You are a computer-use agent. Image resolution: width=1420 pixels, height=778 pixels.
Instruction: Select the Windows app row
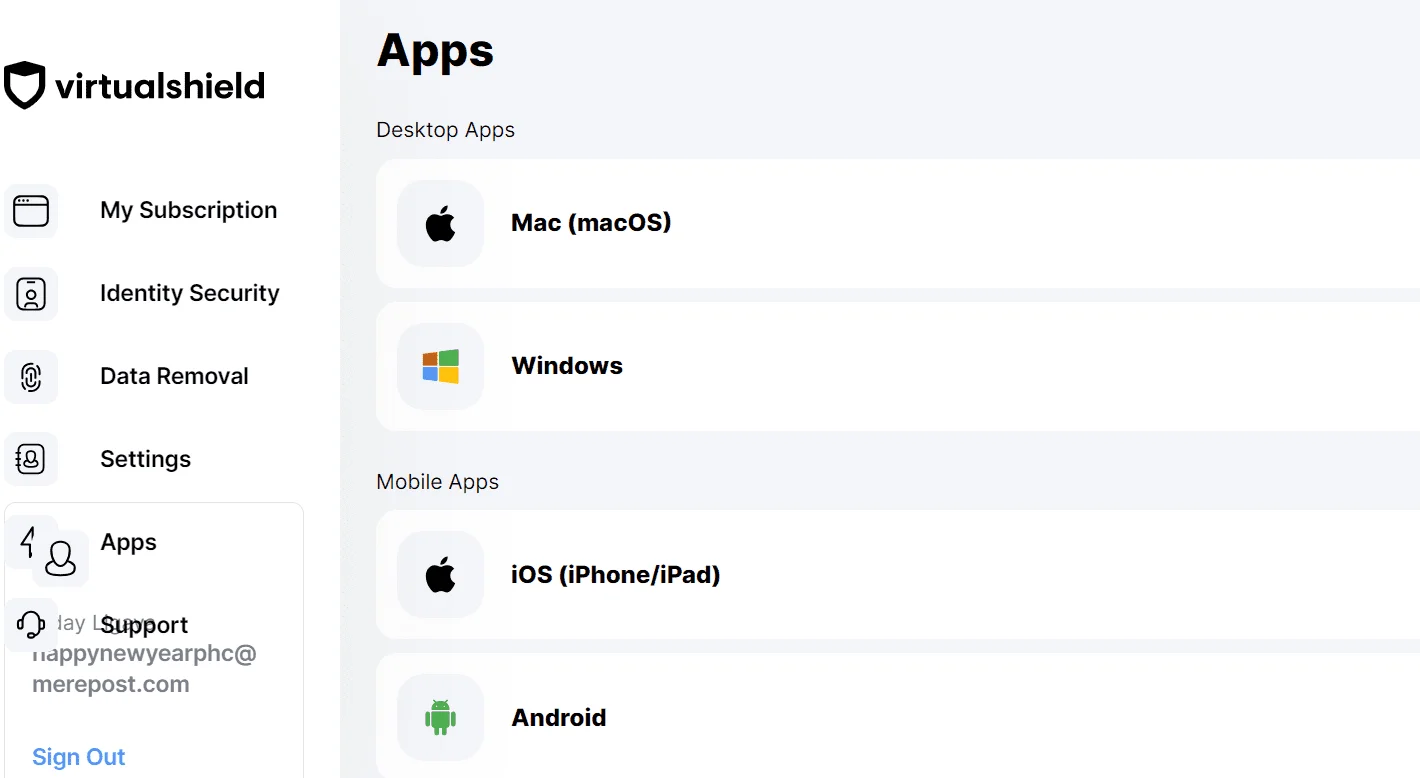(898, 367)
